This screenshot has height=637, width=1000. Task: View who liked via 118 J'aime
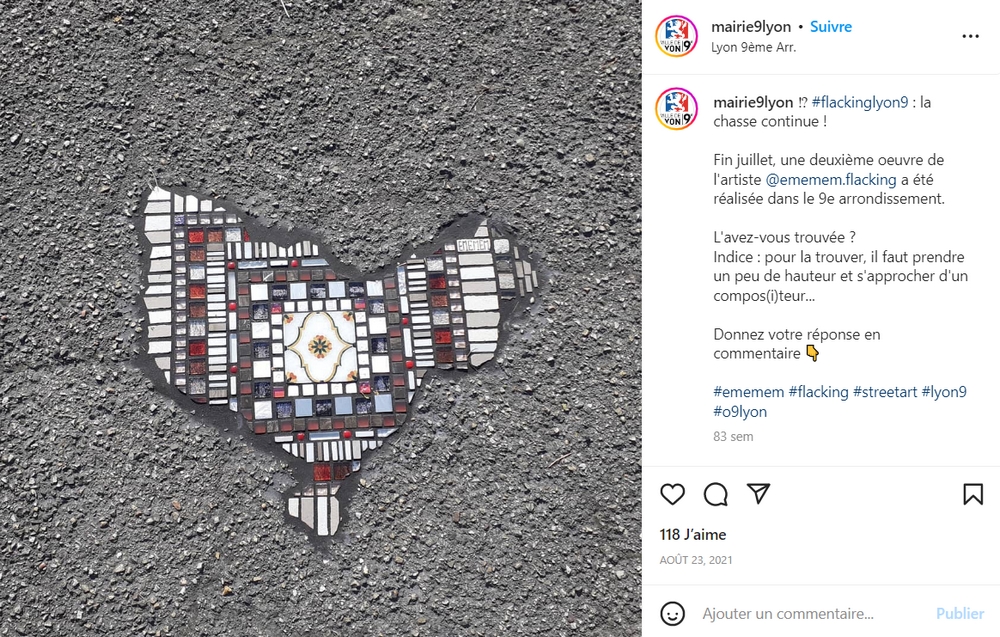pos(693,534)
